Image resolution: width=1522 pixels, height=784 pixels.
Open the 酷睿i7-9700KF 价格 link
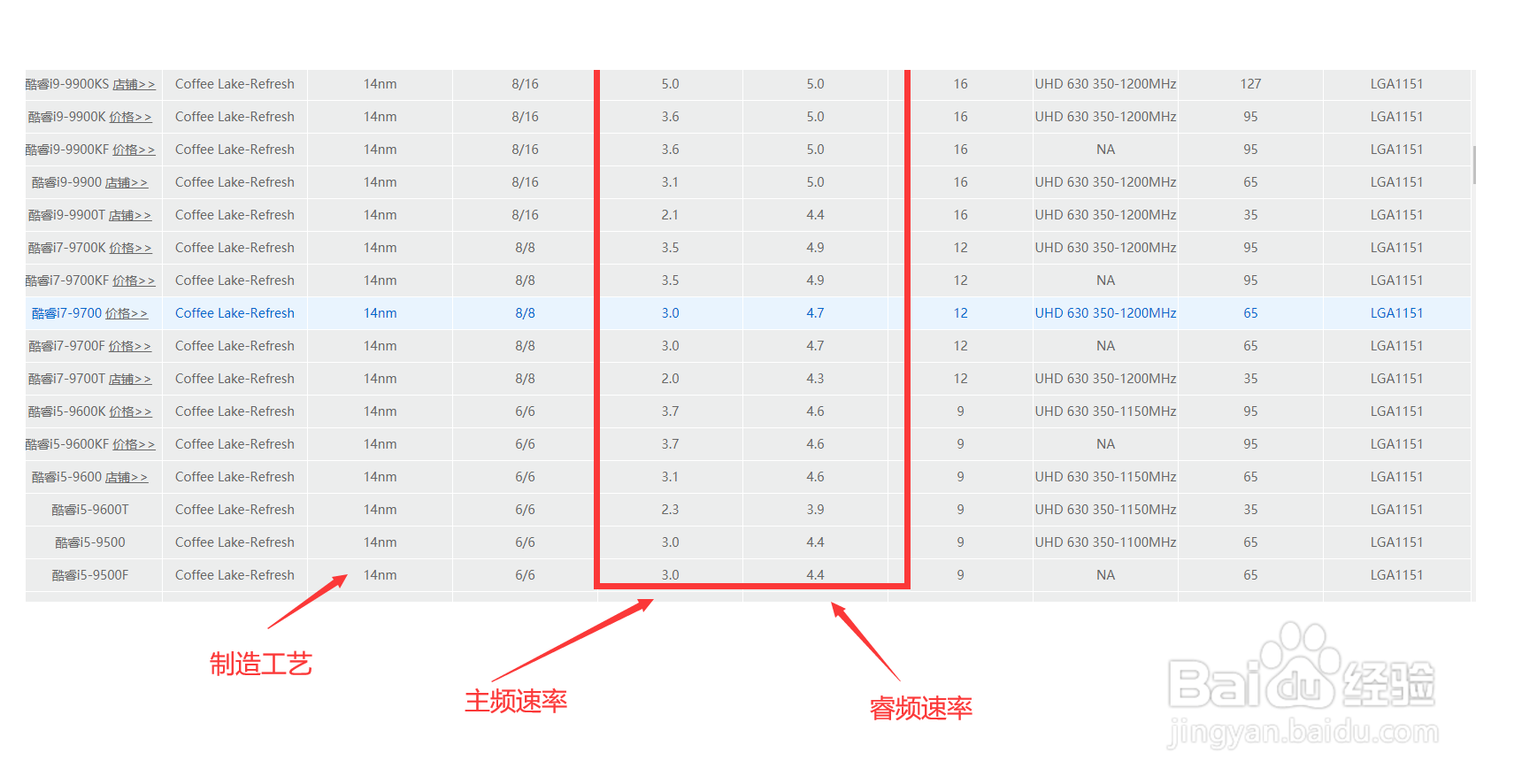tap(134, 281)
